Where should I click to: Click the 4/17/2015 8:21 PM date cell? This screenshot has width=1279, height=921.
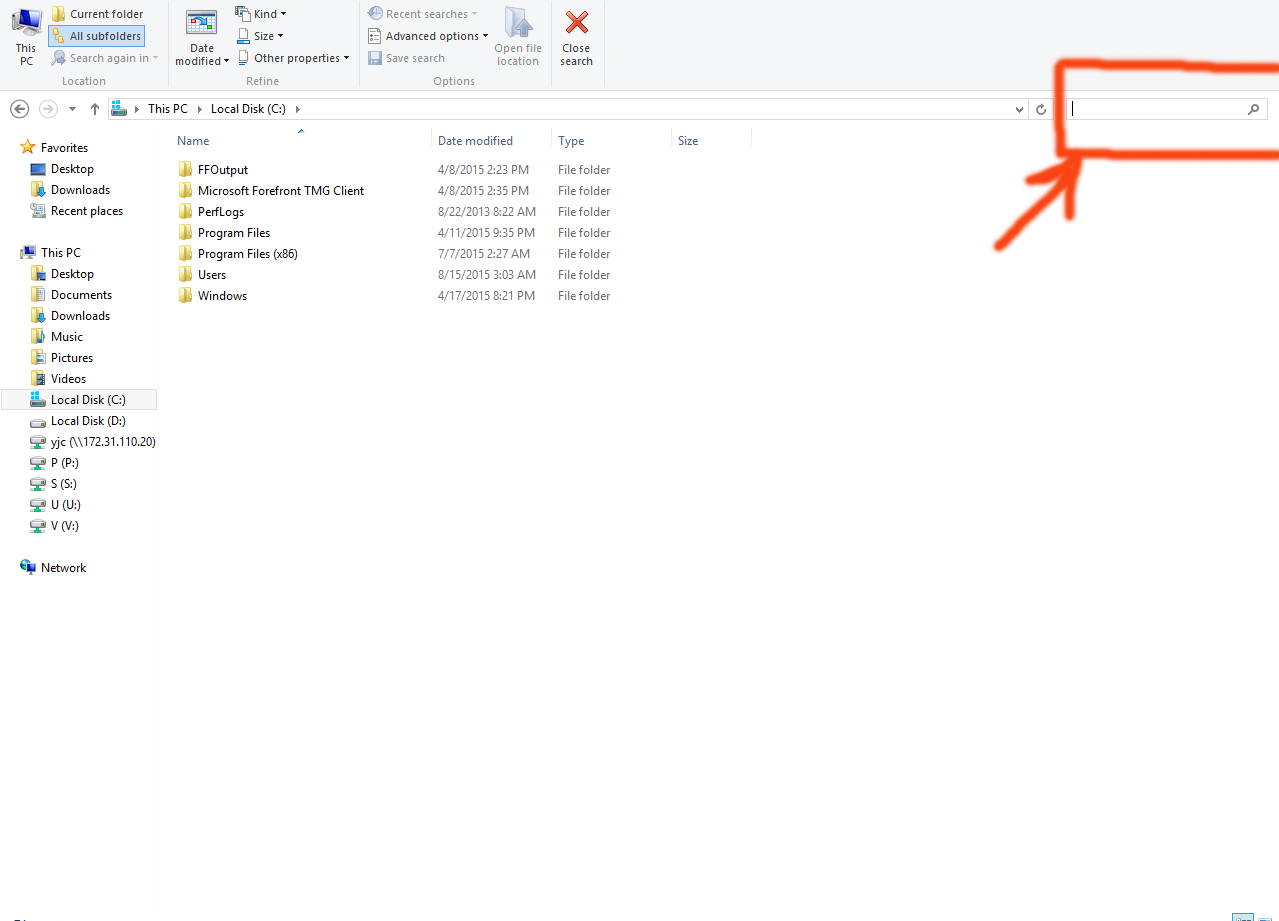click(486, 296)
